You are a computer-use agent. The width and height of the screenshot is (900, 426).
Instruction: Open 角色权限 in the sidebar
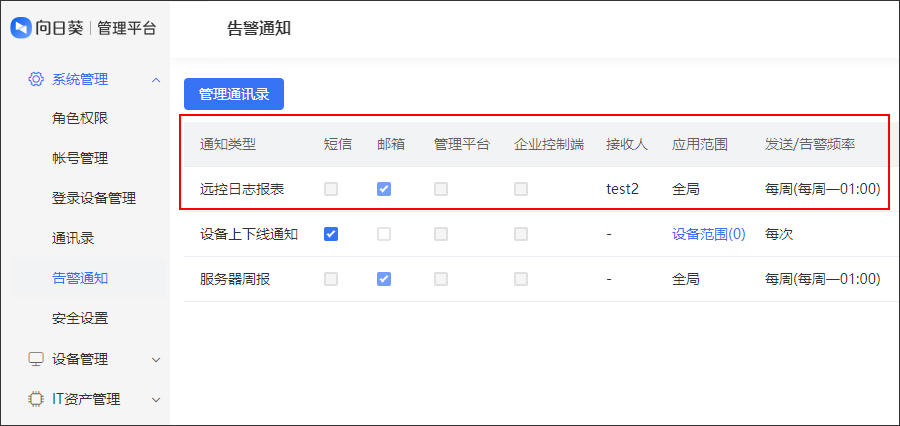tap(80, 118)
